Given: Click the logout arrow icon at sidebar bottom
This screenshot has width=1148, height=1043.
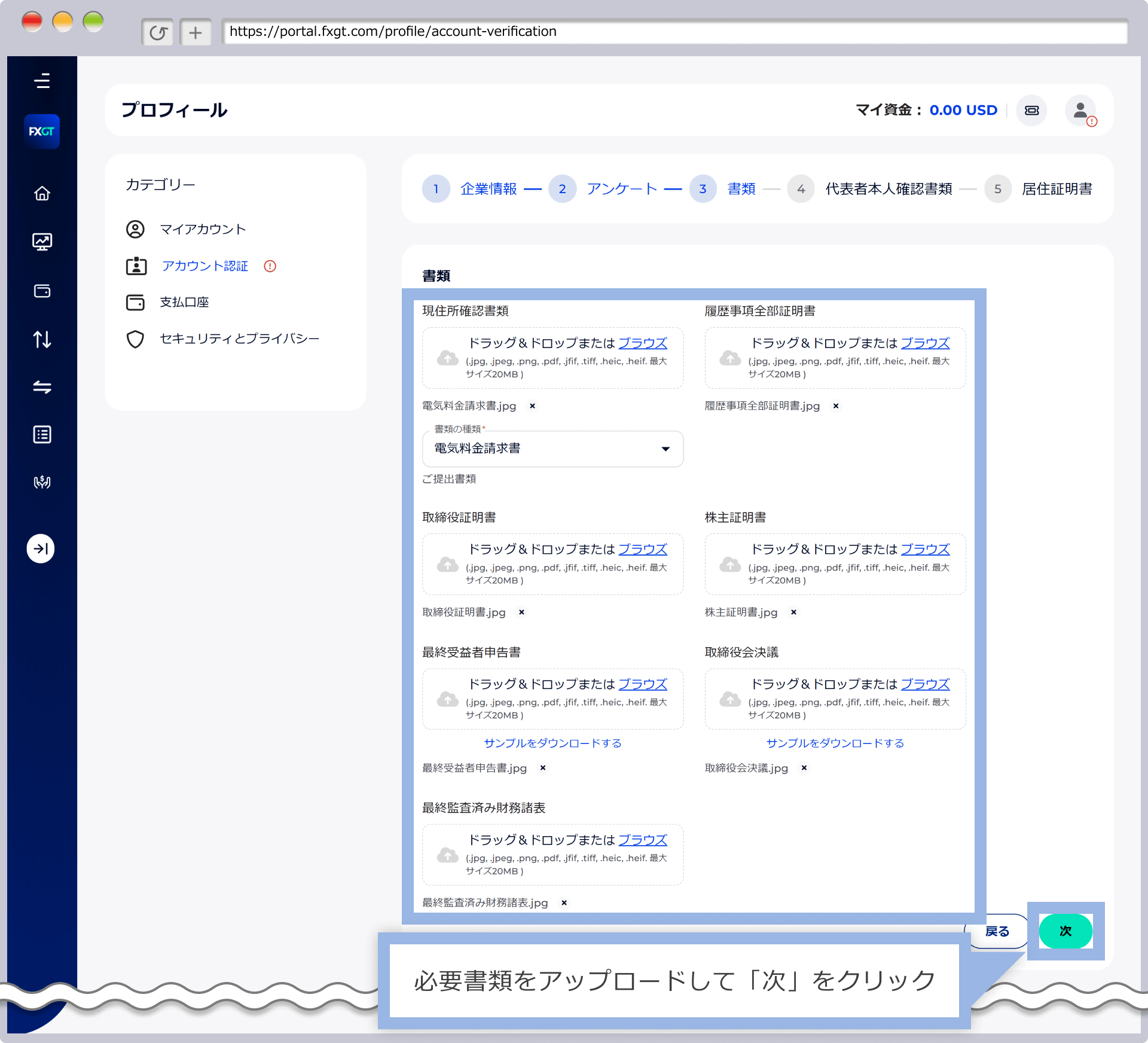Looking at the screenshot, I should [x=41, y=548].
